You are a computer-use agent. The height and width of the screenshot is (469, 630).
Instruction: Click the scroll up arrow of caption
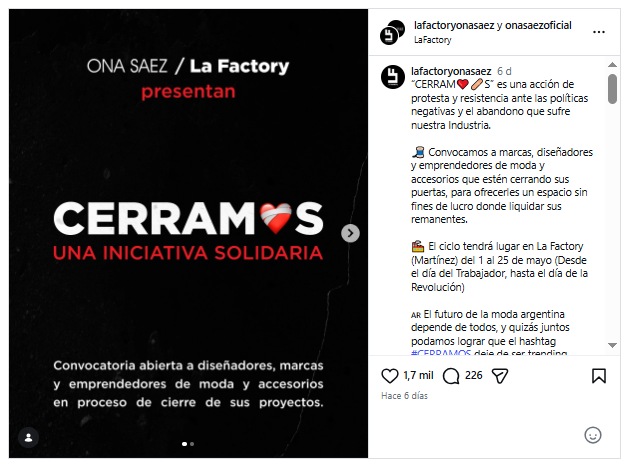(x=612, y=65)
